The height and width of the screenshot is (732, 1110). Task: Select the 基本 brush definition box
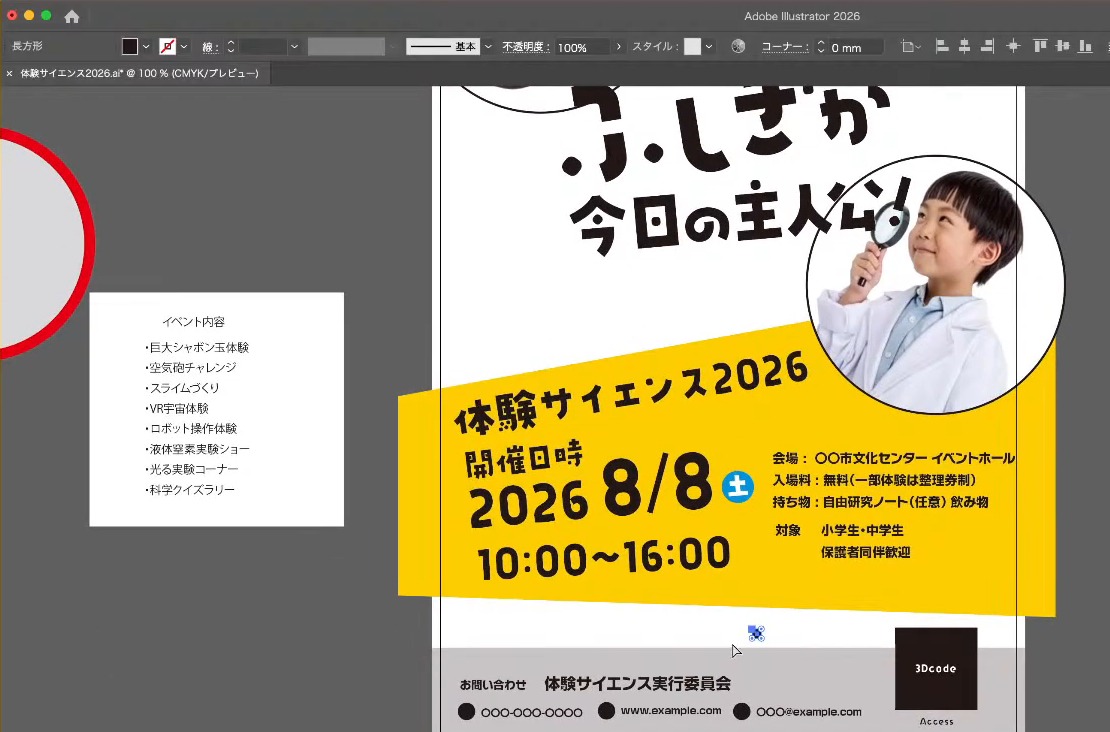pyautogui.click(x=443, y=47)
